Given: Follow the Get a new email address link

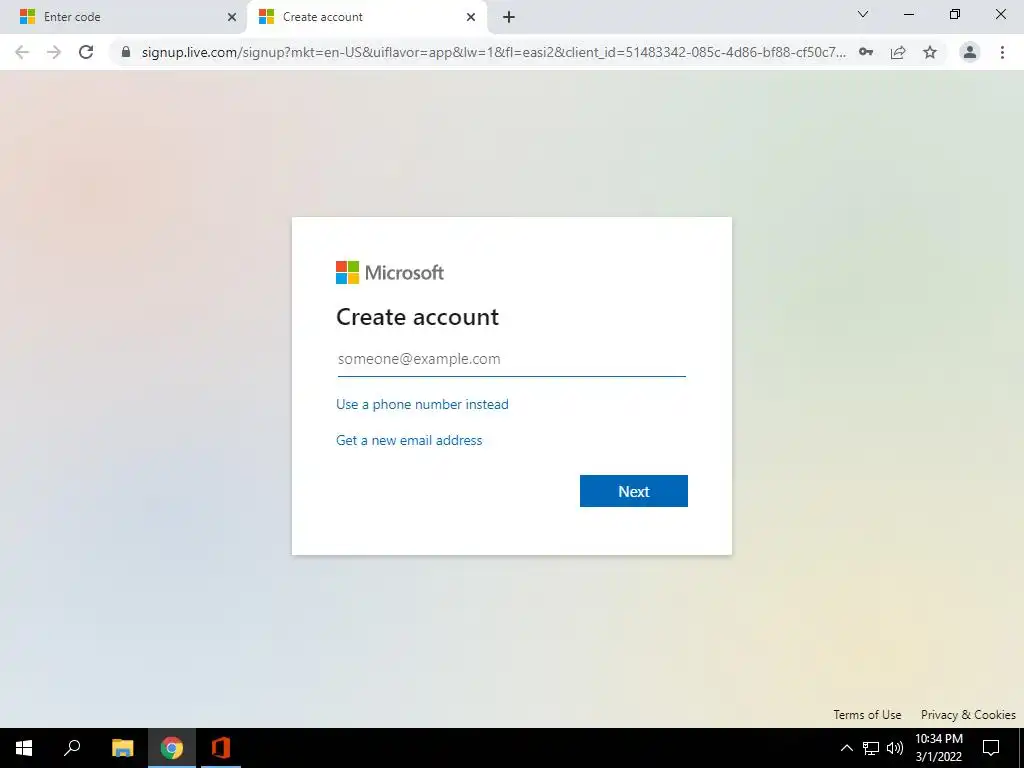Looking at the screenshot, I should [409, 440].
